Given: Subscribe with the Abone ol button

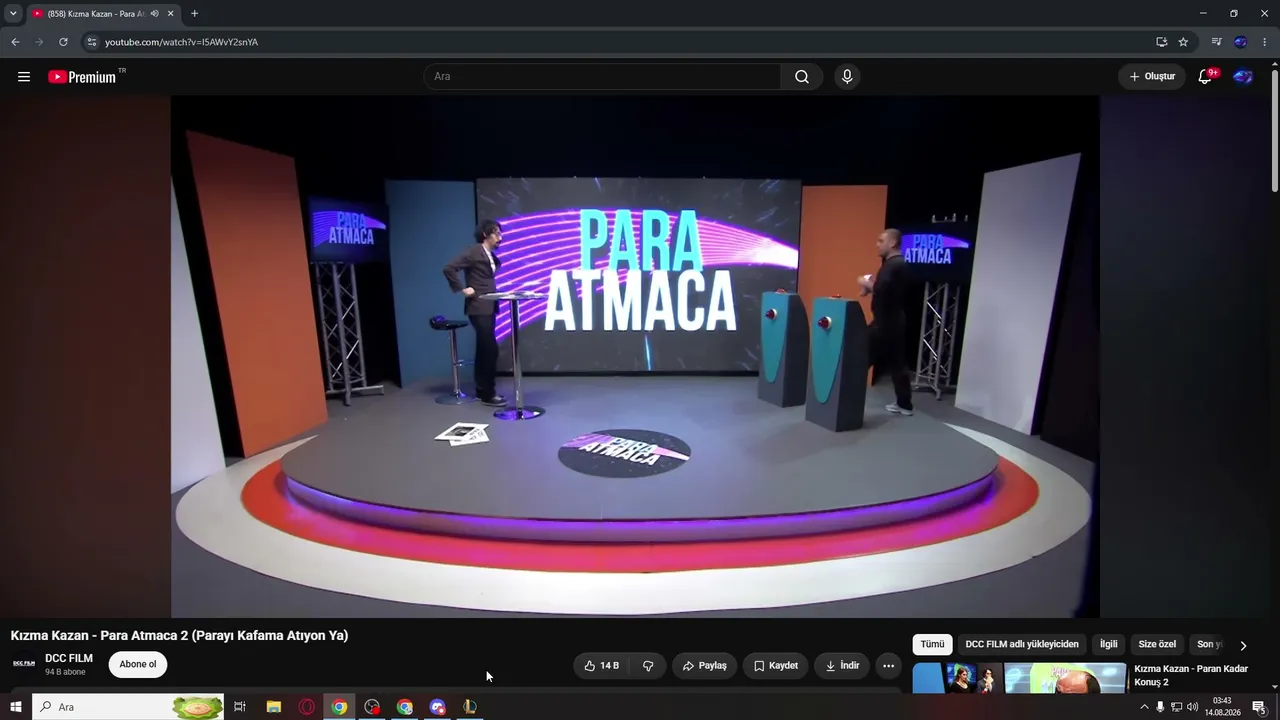Looking at the screenshot, I should click(138, 664).
